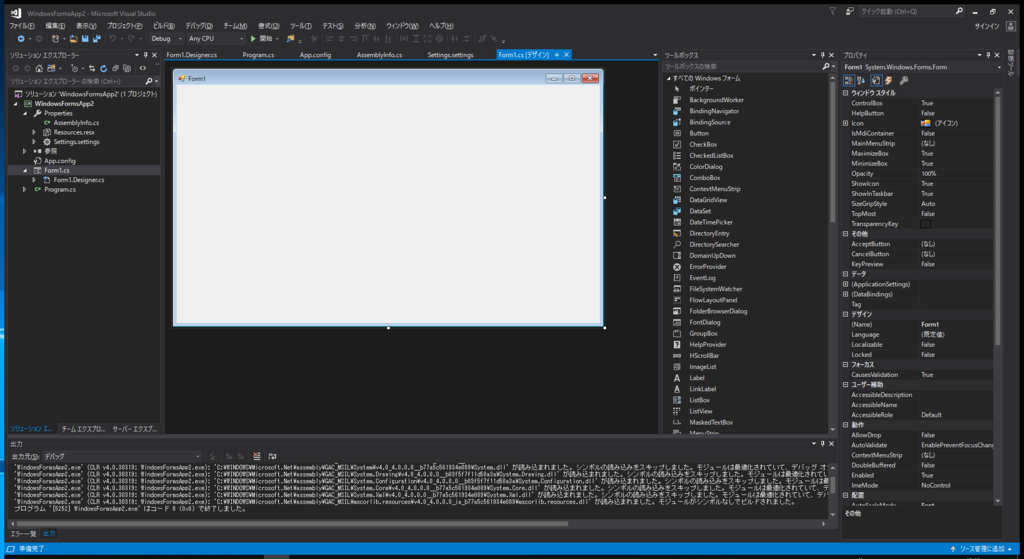Click the MaximizeBox property value True
The image size is (1024, 559).
click(x=927, y=153)
